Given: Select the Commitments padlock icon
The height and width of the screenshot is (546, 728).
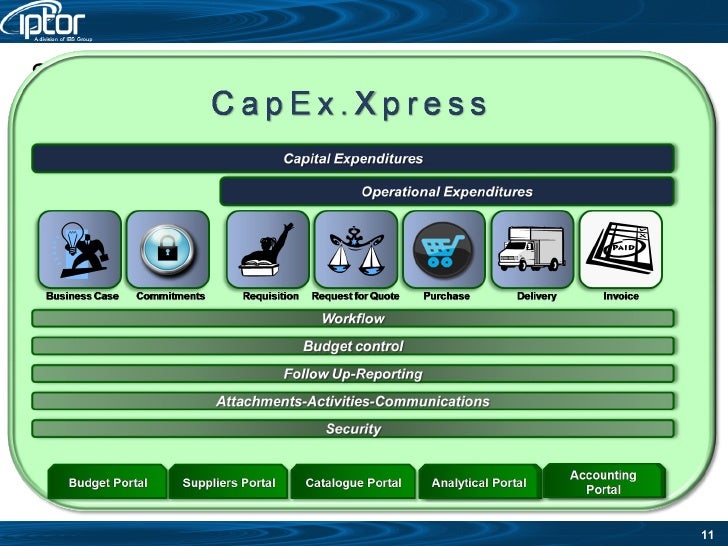Looking at the screenshot, I should (x=168, y=249).
